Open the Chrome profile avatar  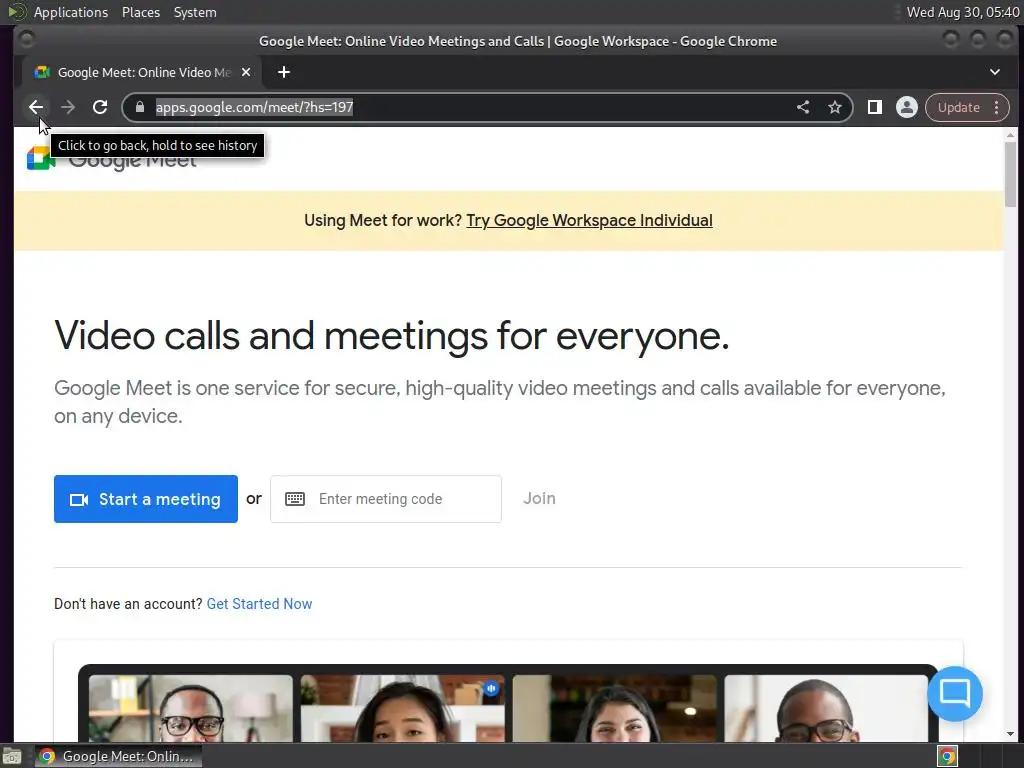pyautogui.click(x=906, y=107)
